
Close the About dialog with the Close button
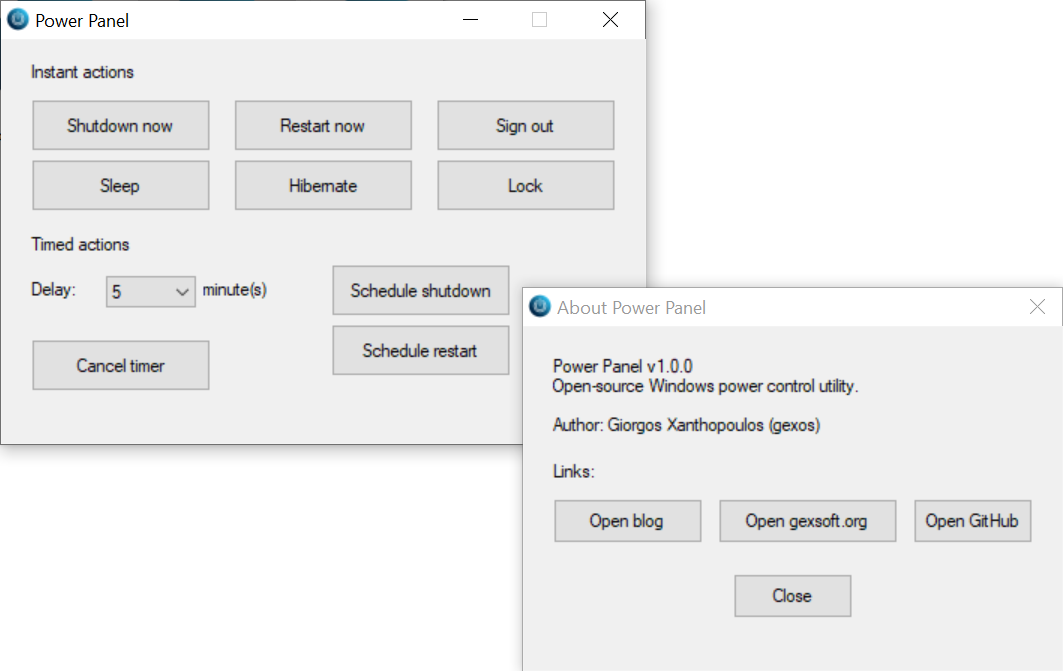(x=792, y=595)
